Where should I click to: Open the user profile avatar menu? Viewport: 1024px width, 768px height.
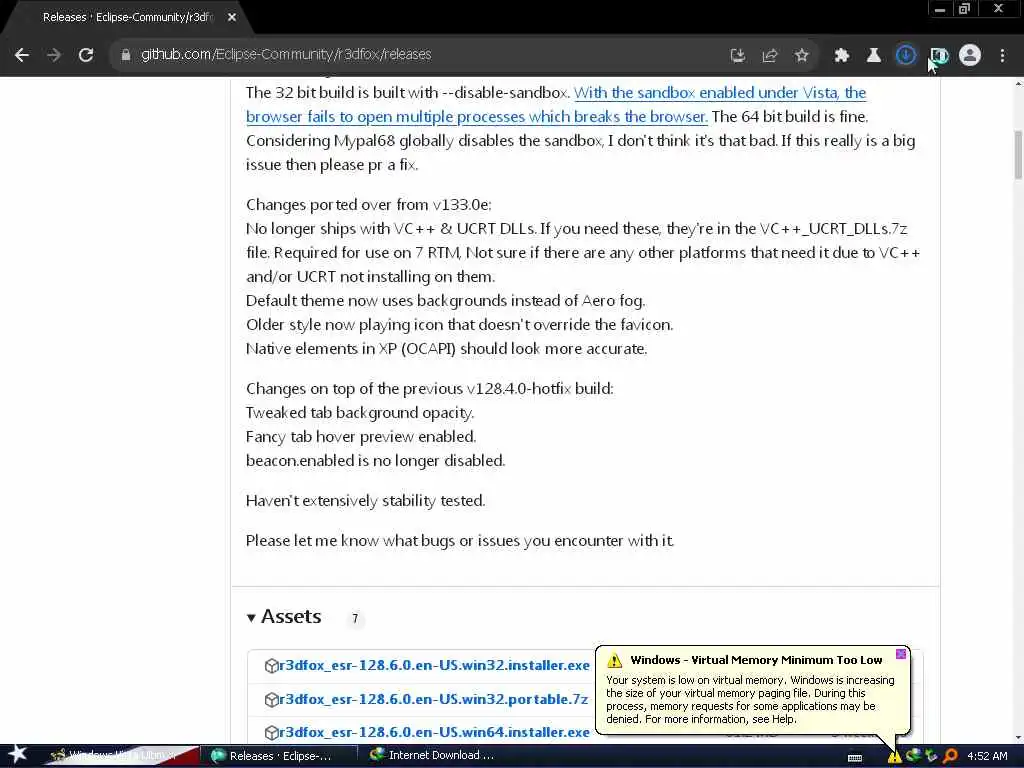click(x=970, y=56)
